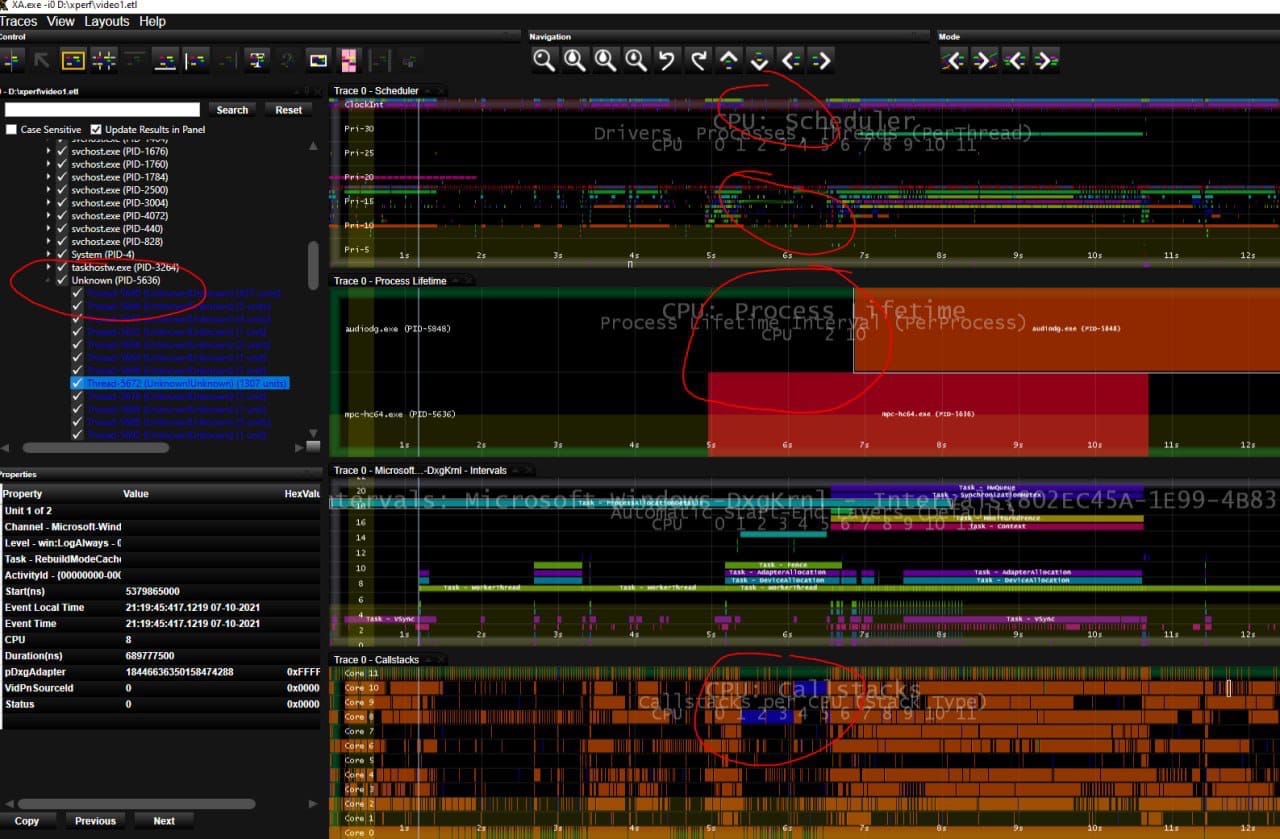
Task: Click the pink grid icon in Control
Action: pyautogui.click(x=348, y=60)
